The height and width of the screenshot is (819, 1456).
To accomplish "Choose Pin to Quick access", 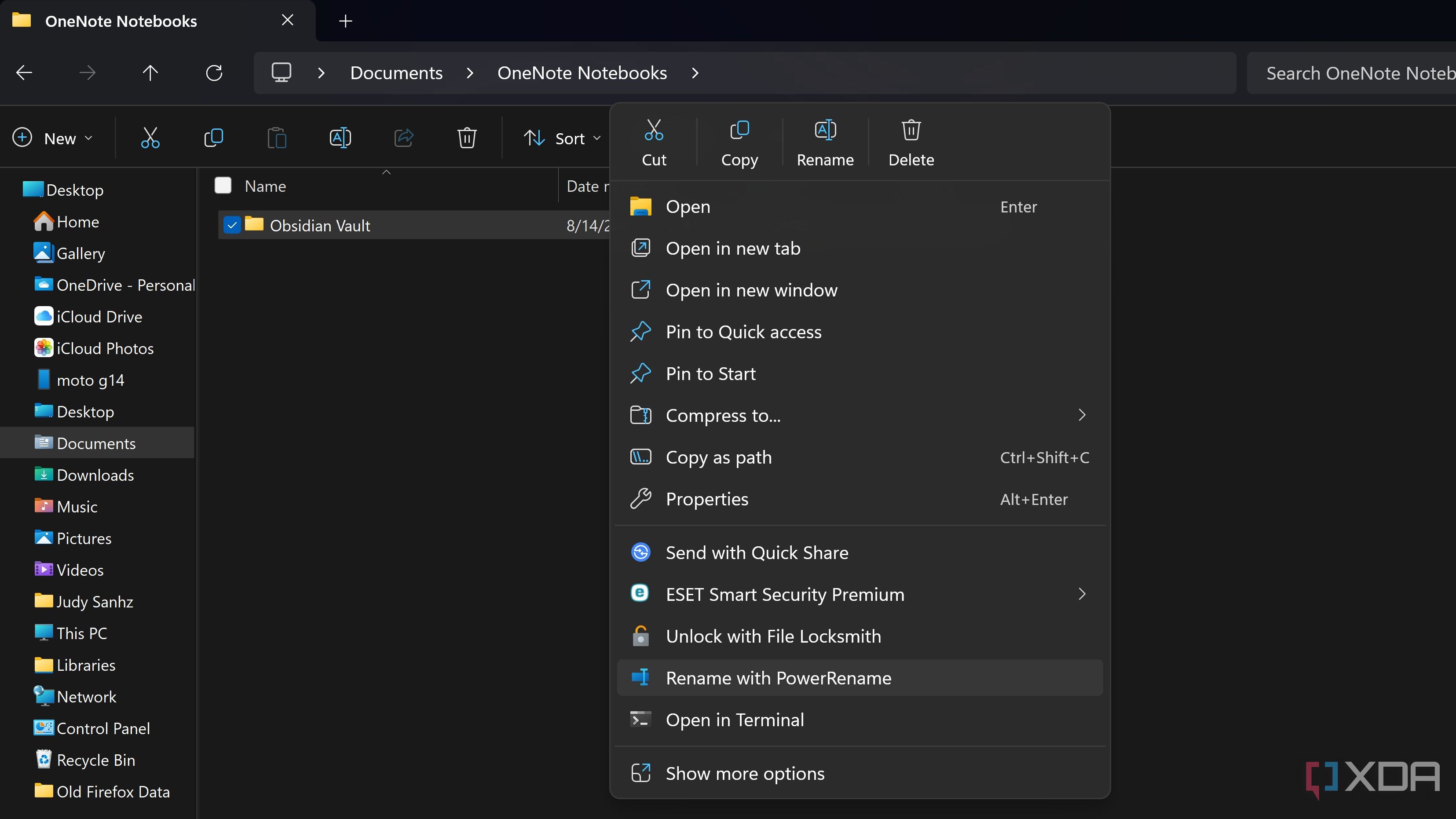I will [x=860, y=332].
